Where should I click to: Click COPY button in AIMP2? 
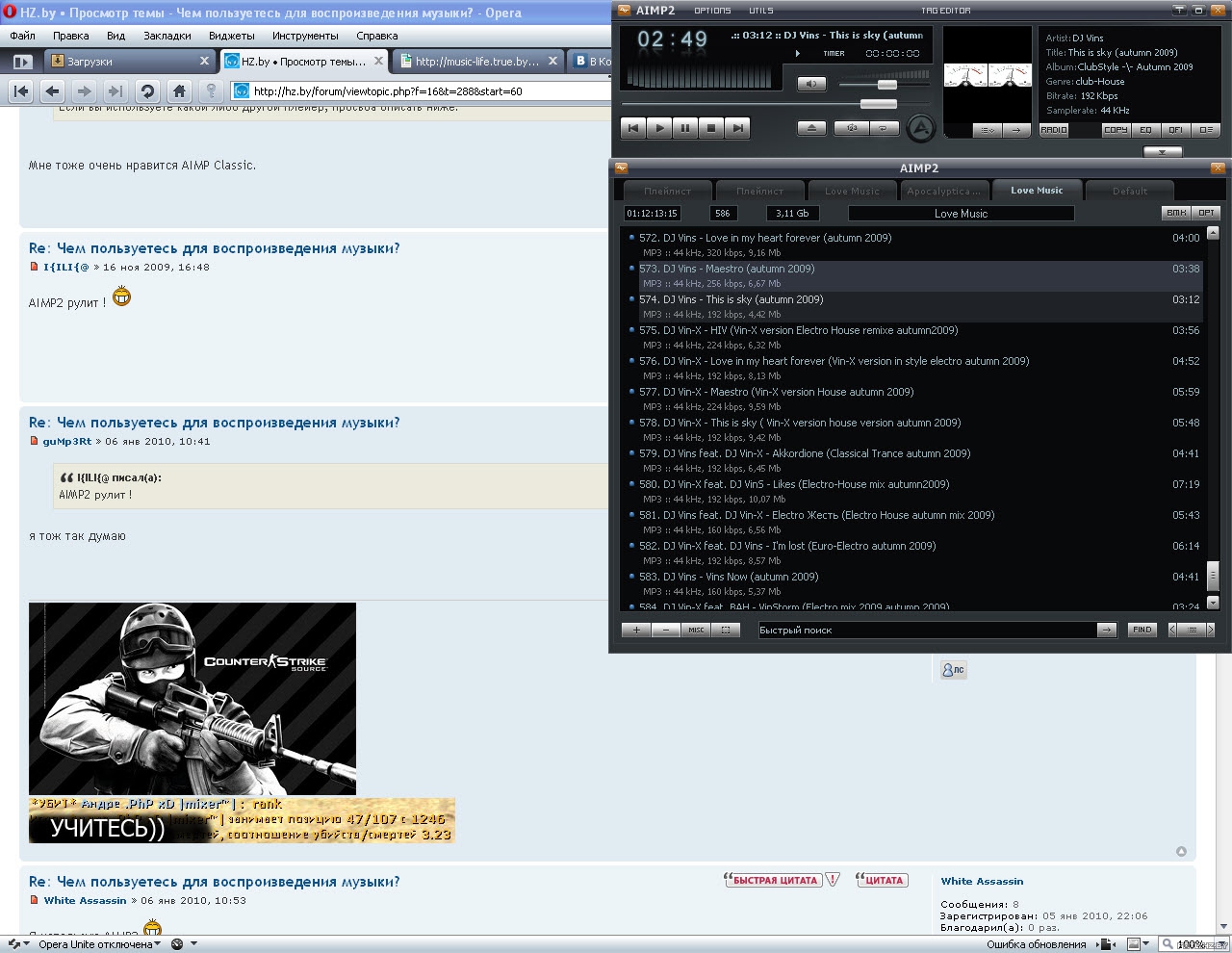pos(1116,130)
